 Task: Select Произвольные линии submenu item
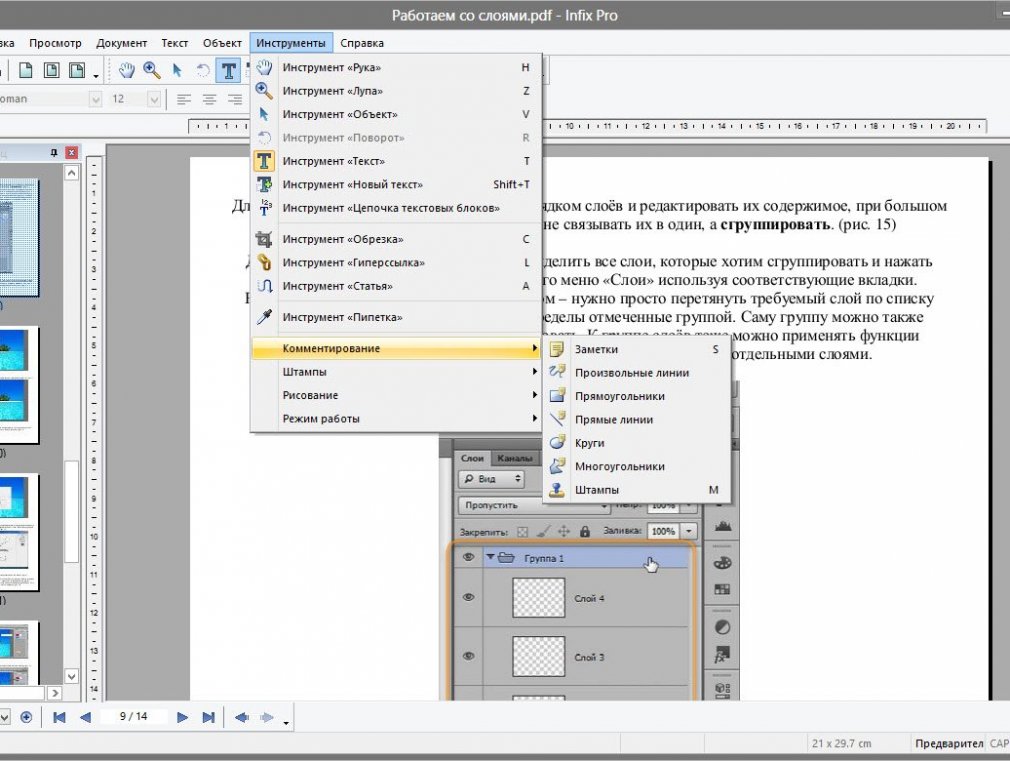point(637,372)
